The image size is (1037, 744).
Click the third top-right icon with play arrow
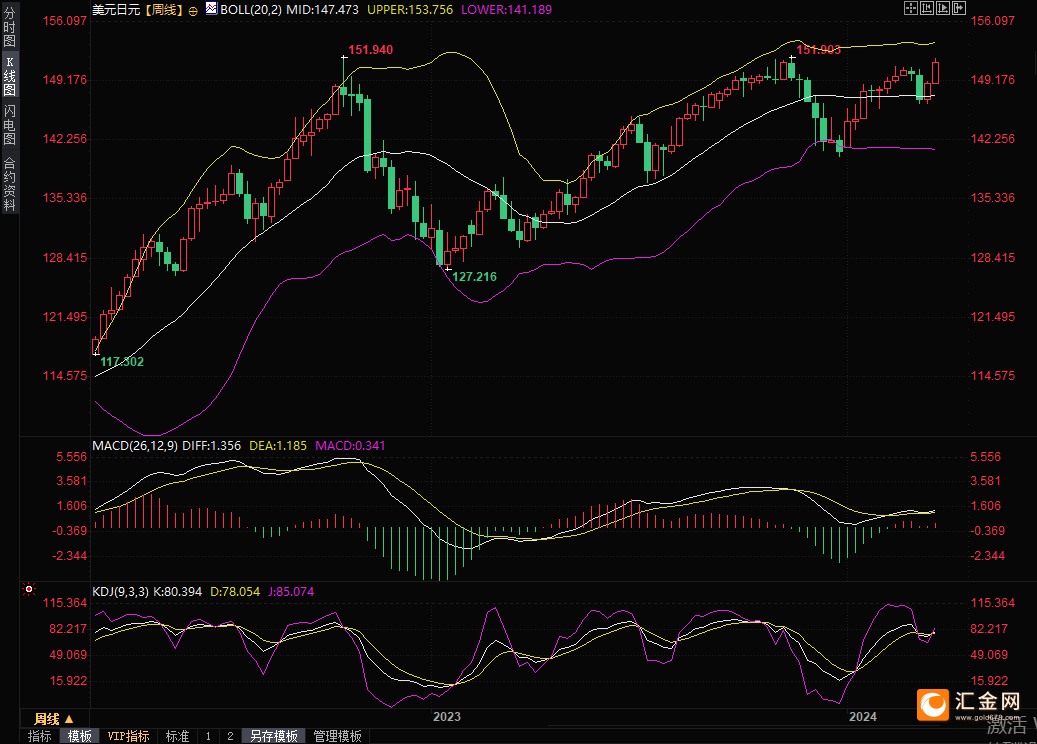[942, 8]
